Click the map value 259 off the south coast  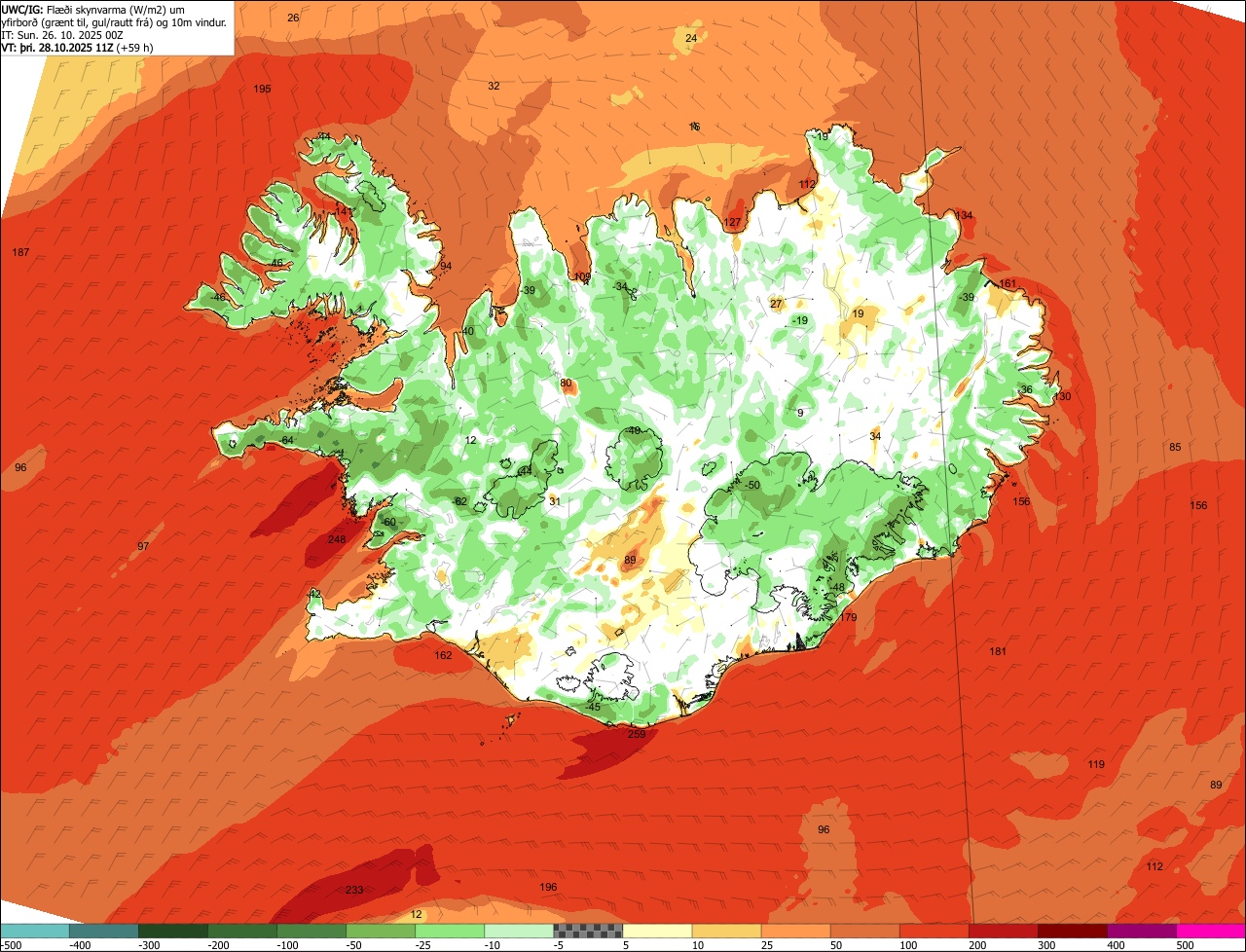[x=637, y=734]
